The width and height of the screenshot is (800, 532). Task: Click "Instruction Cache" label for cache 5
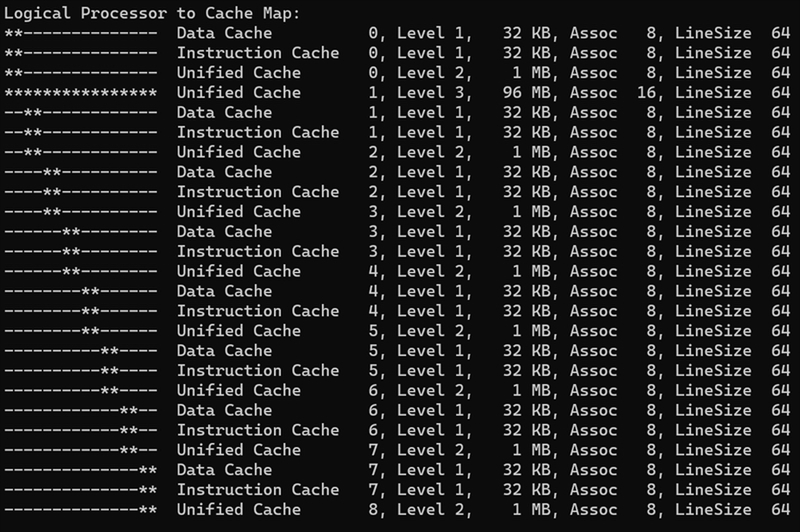(x=258, y=370)
